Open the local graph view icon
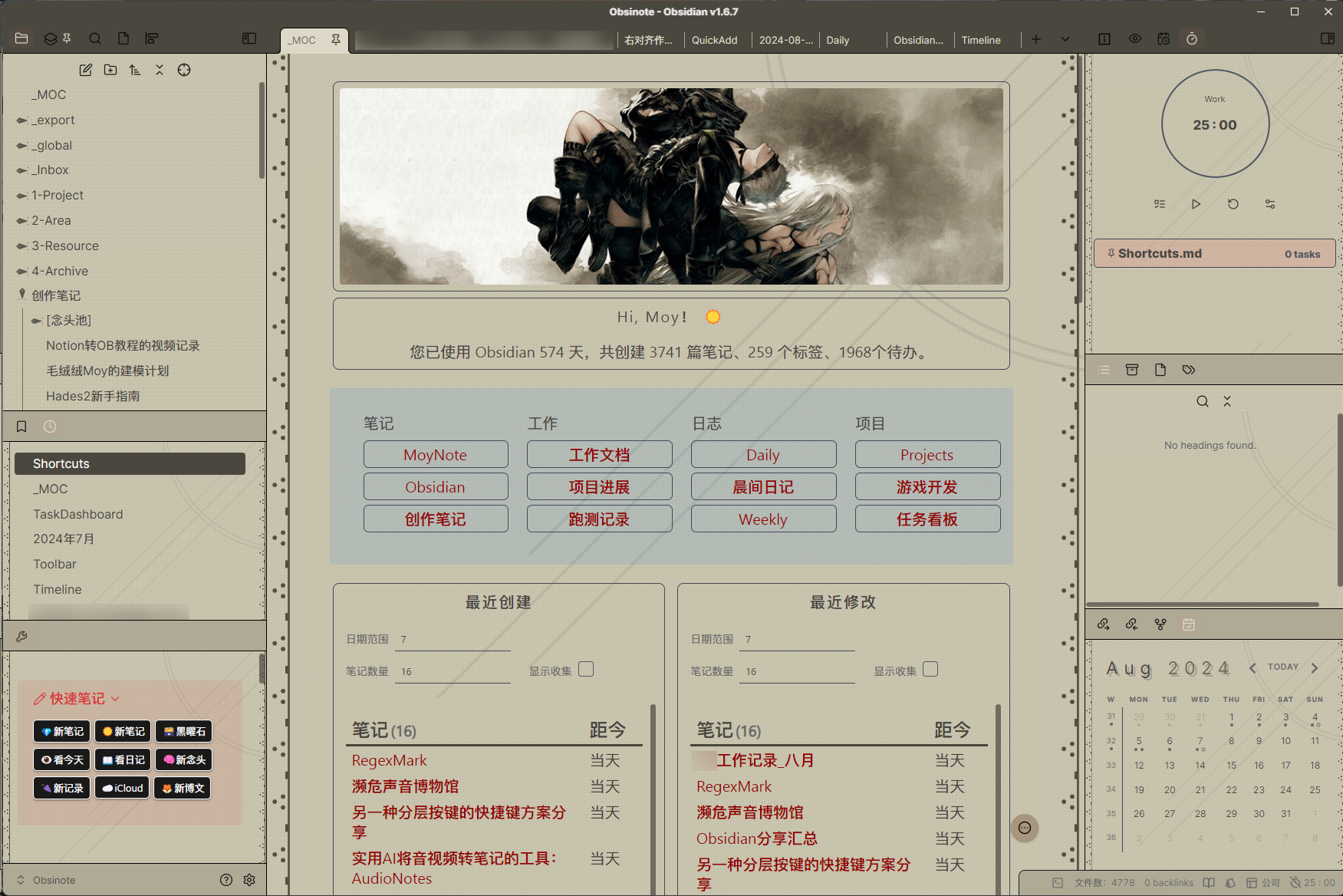Image resolution: width=1343 pixels, height=896 pixels. click(1160, 624)
